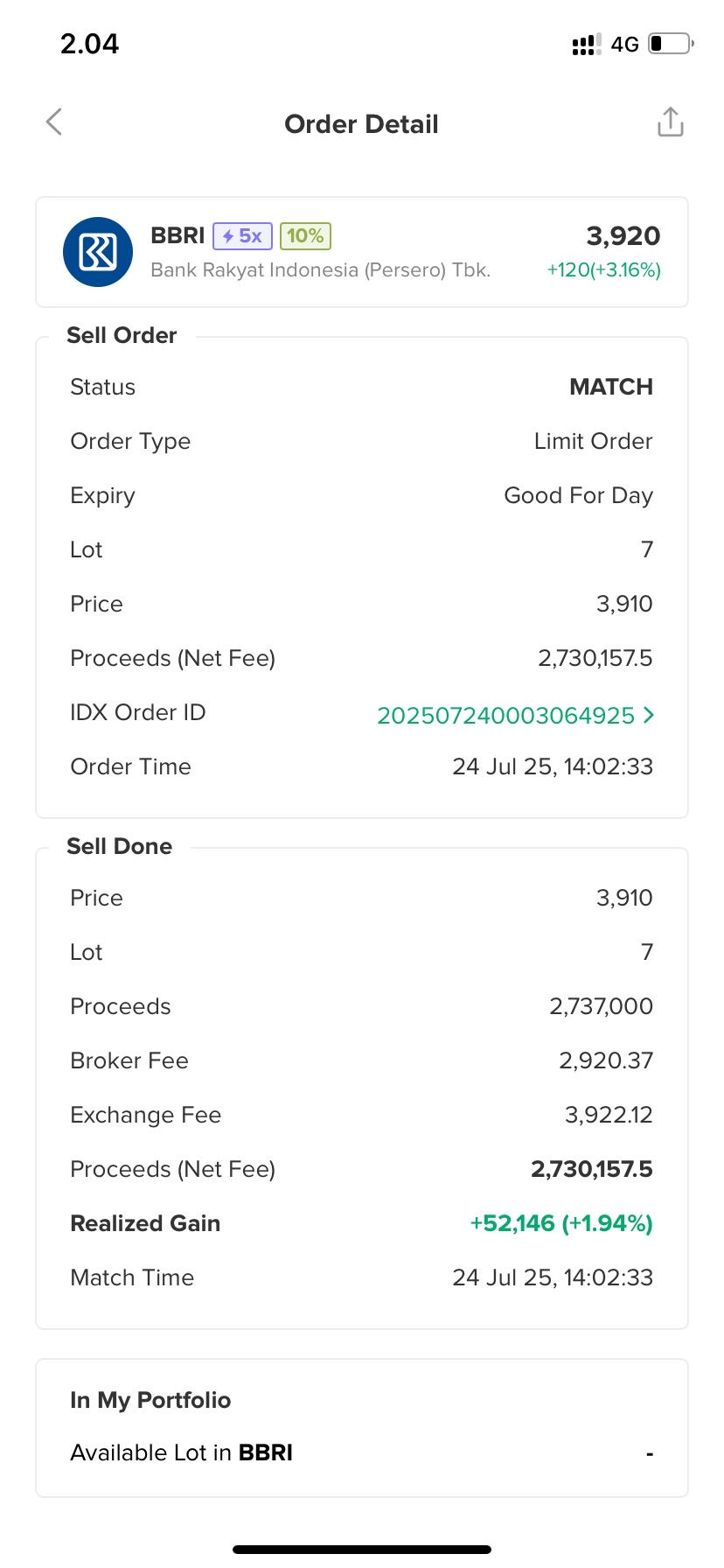Tap the 3,920 current price

623,236
